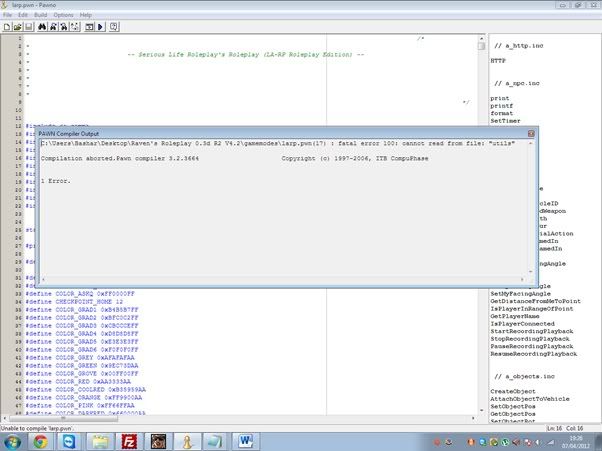Select '// a_http.inc' in the function list
Screen dimensions: 602x451
point(519,46)
